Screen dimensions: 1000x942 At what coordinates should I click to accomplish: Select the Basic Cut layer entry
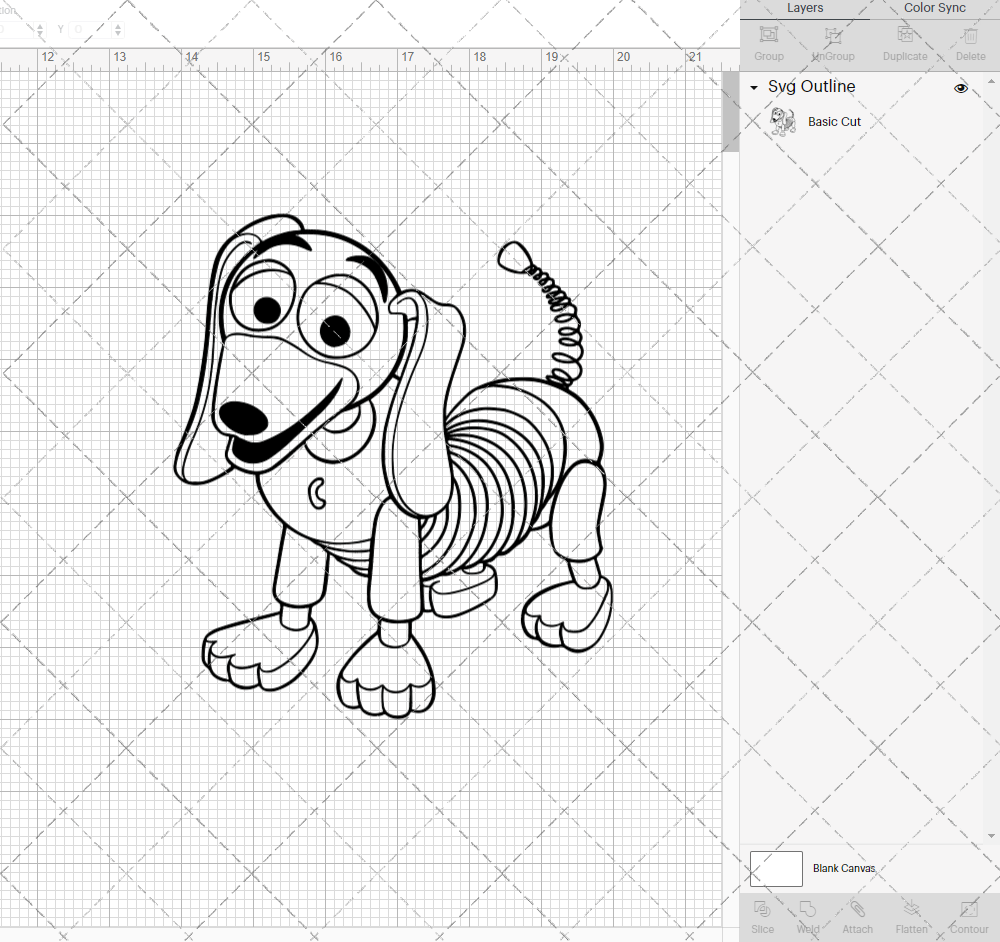835,121
